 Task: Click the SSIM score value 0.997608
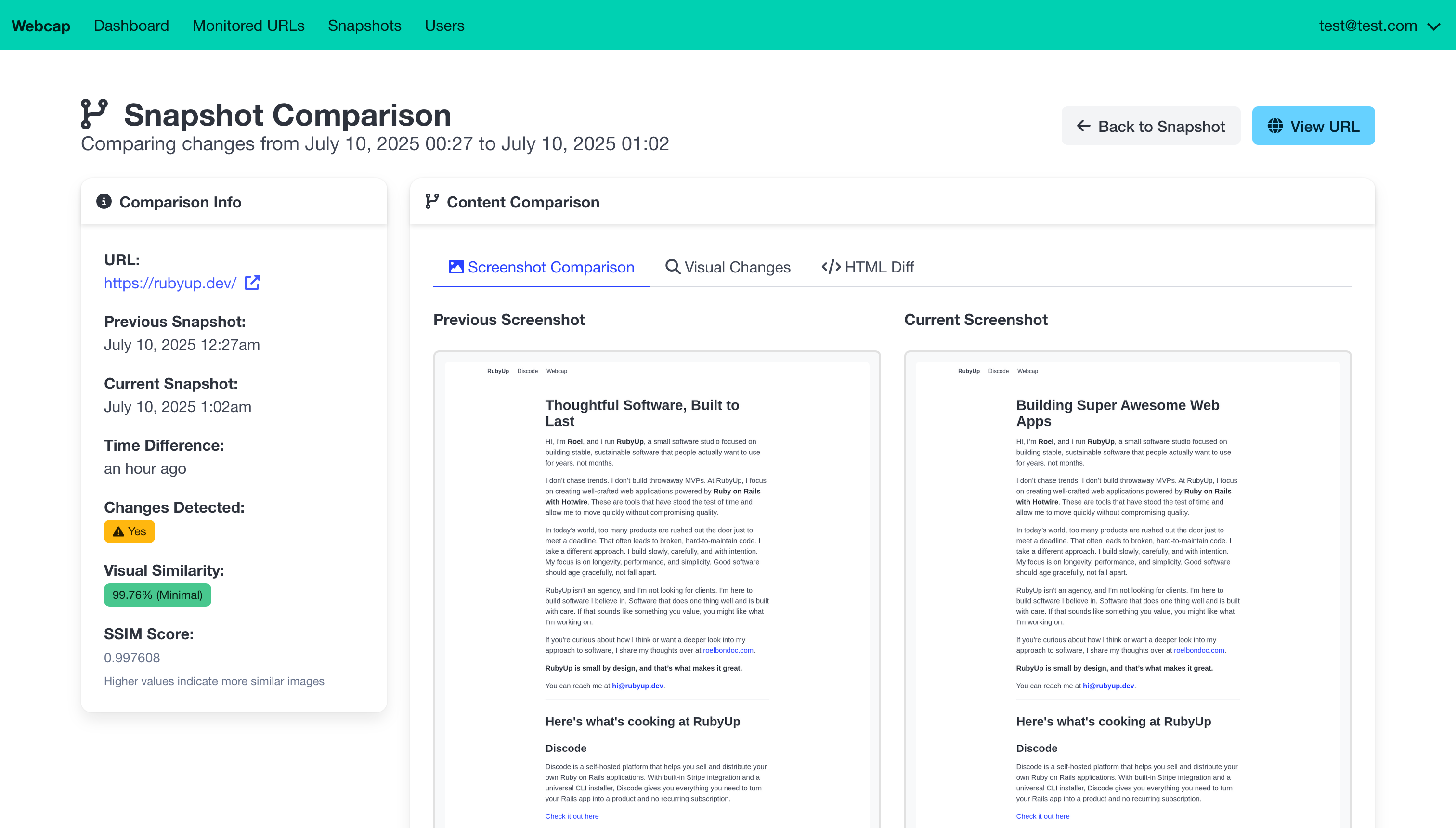(132, 658)
